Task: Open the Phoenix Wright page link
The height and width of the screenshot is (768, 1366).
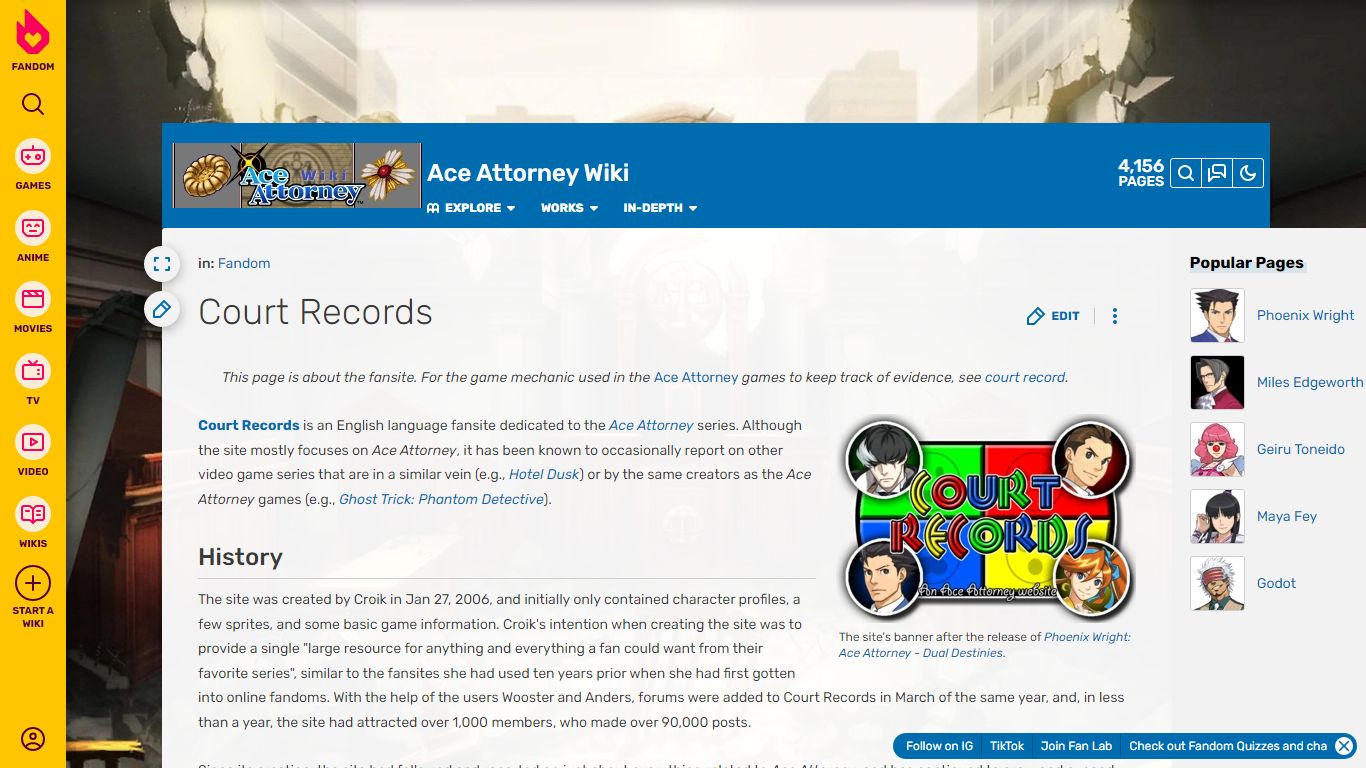Action: tap(1305, 315)
